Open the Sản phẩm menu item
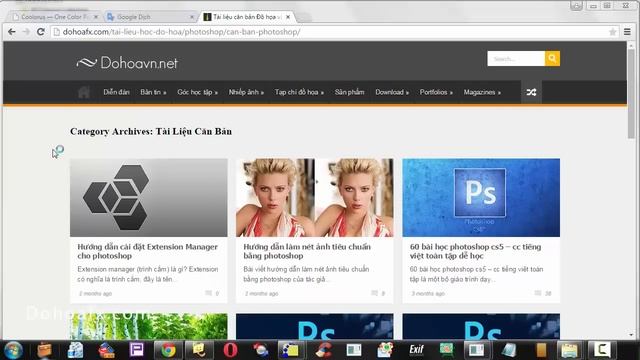Image resolution: width=640 pixels, height=360 pixels. coord(349,92)
